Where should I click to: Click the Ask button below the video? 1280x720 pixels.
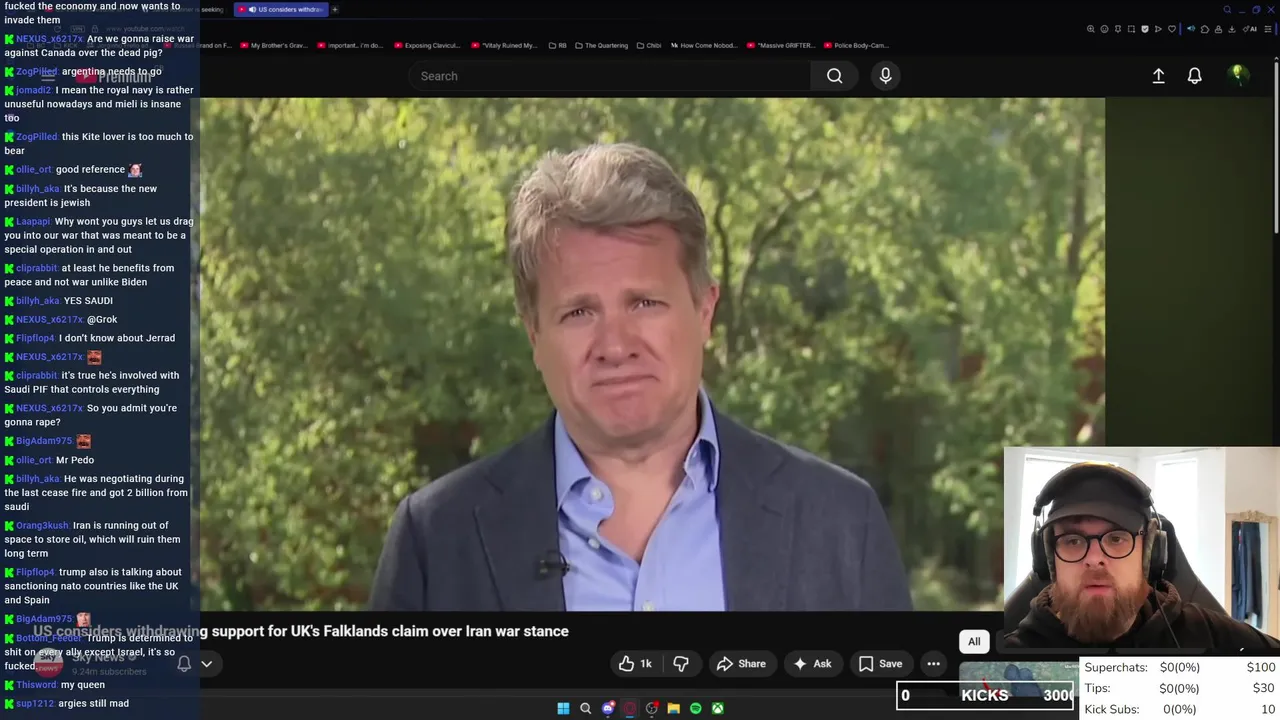[x=812, y=664]
